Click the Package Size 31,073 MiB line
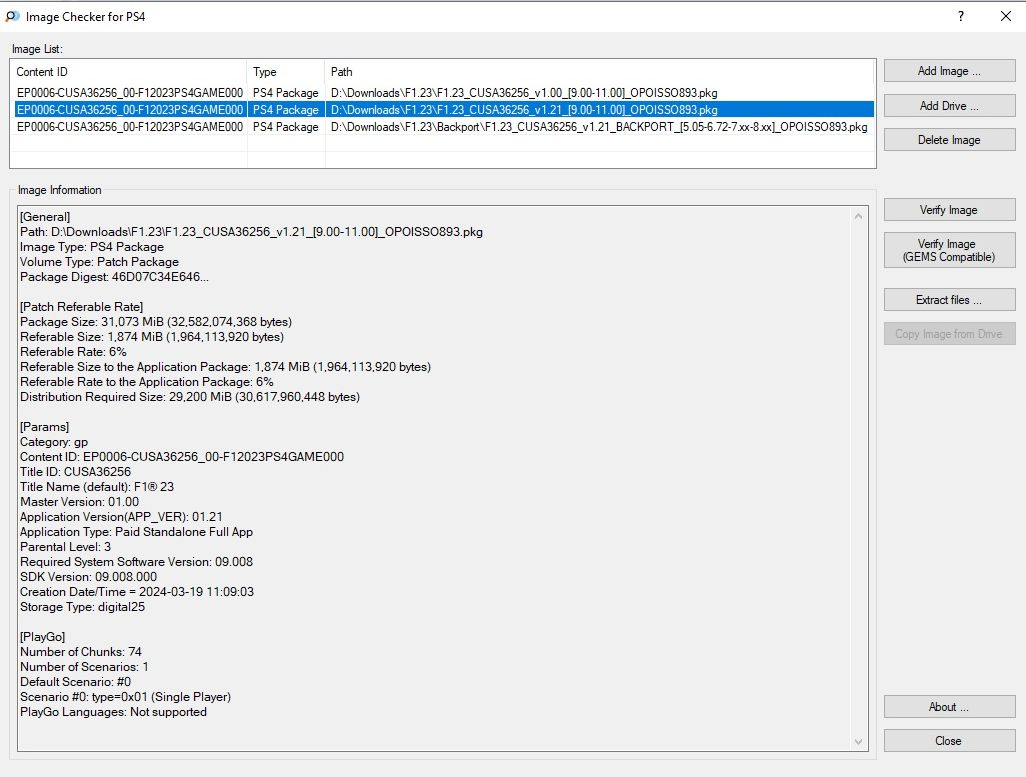1026x777 pixels. (x=156, y=321)
